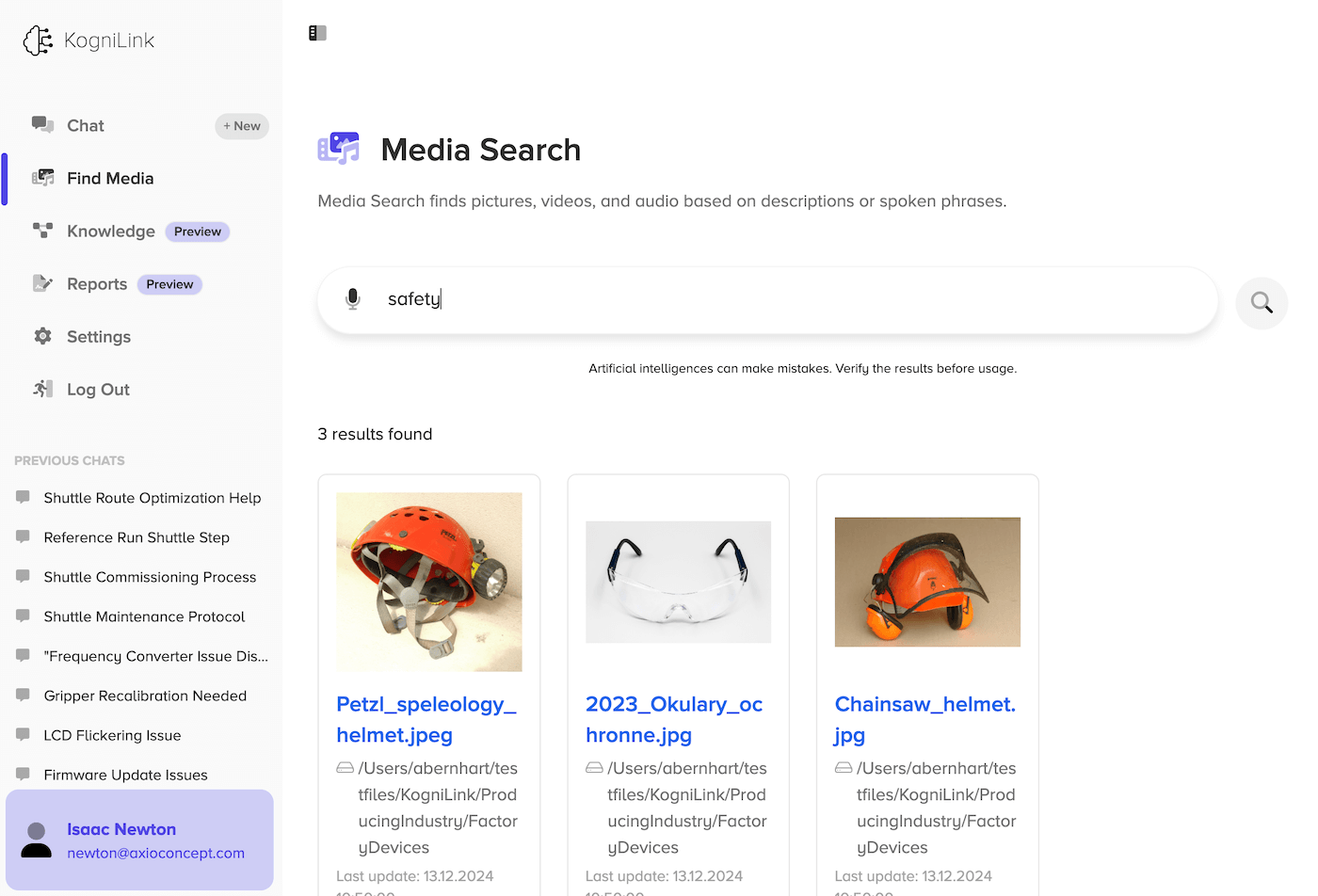The width and height of the screenshot is (1318, 896).
Task: Open Shuttle Commissioning Process chat
Action: 150,577
